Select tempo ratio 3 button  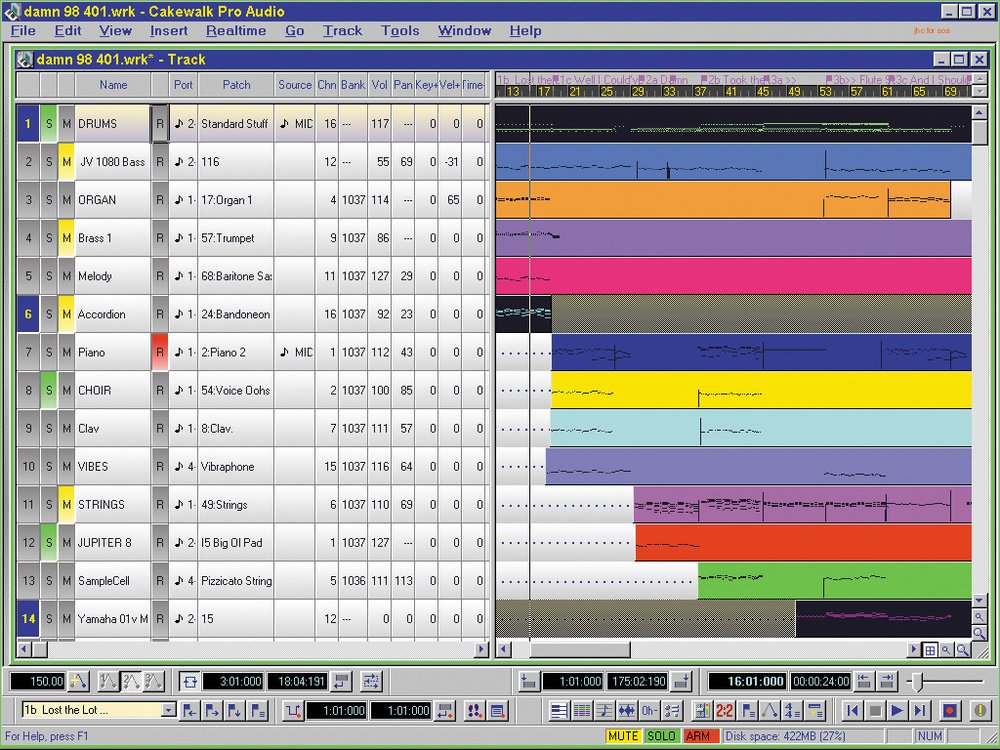pyautogui.click(x=153, y=681)
